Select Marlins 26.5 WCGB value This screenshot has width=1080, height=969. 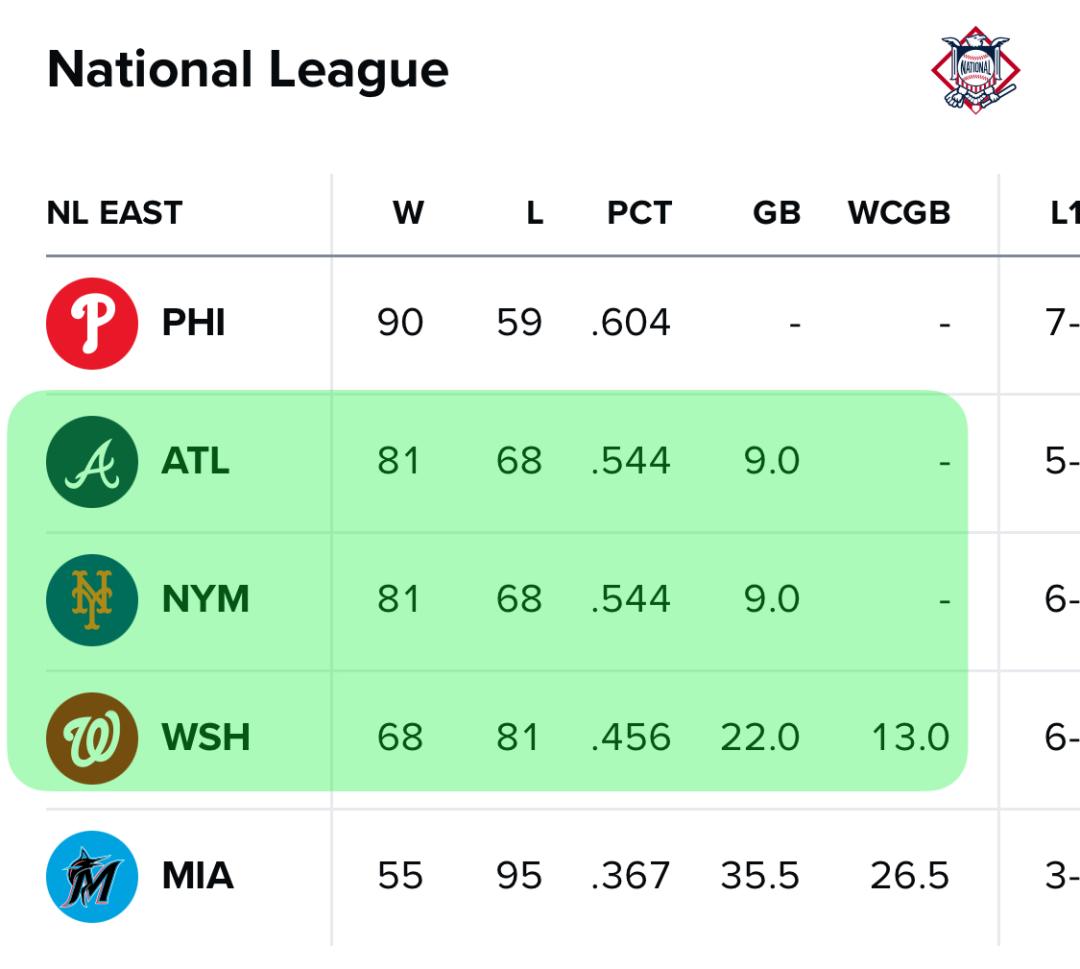pyautogui.click(x=910, y=876)
